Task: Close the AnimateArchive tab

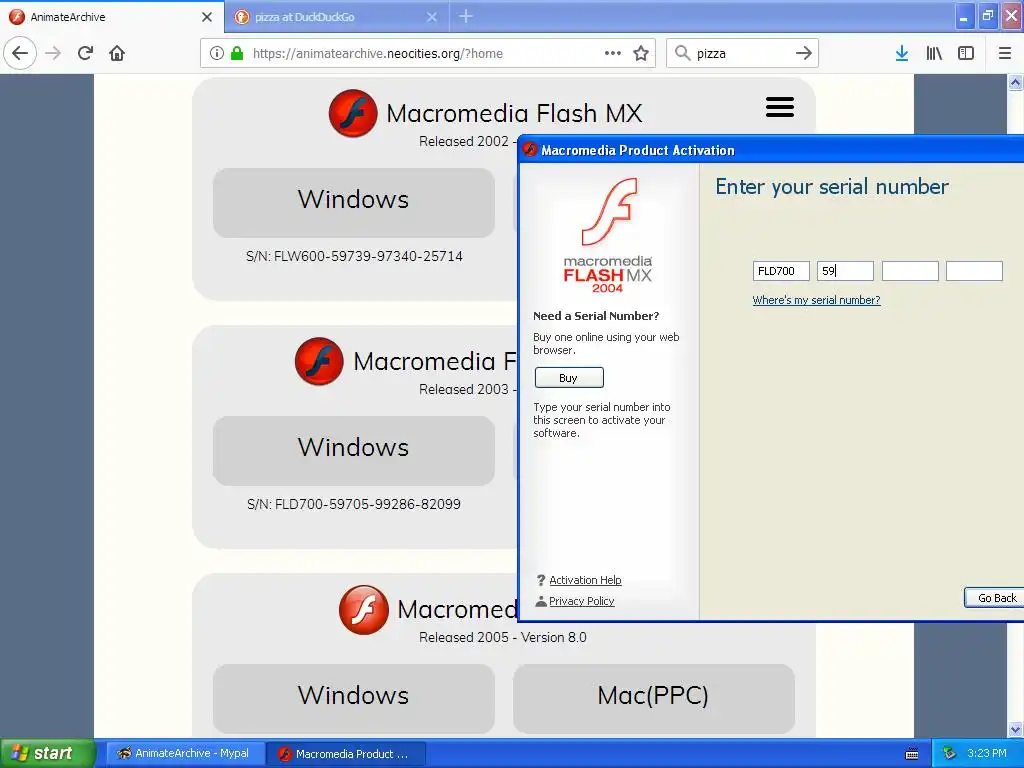Action: 207,17
